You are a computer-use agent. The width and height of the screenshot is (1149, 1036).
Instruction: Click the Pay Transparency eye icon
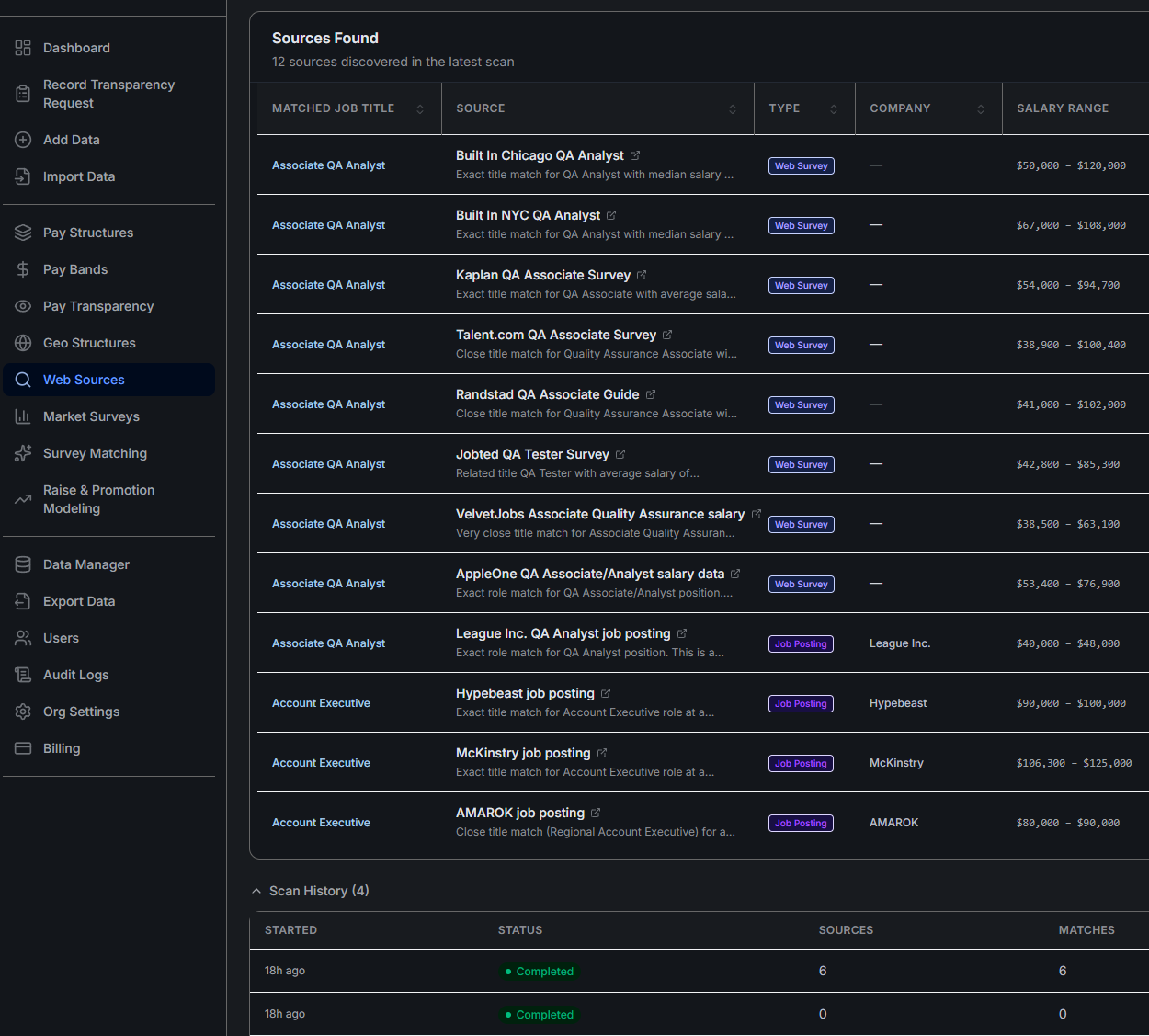(x=22, y=306)
